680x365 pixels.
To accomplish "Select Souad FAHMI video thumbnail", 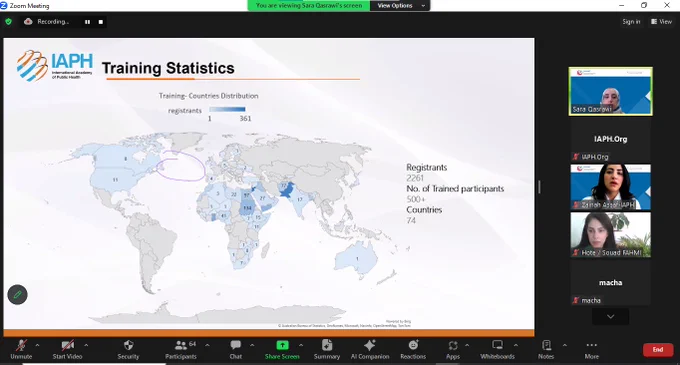I will tap(611, 235).
